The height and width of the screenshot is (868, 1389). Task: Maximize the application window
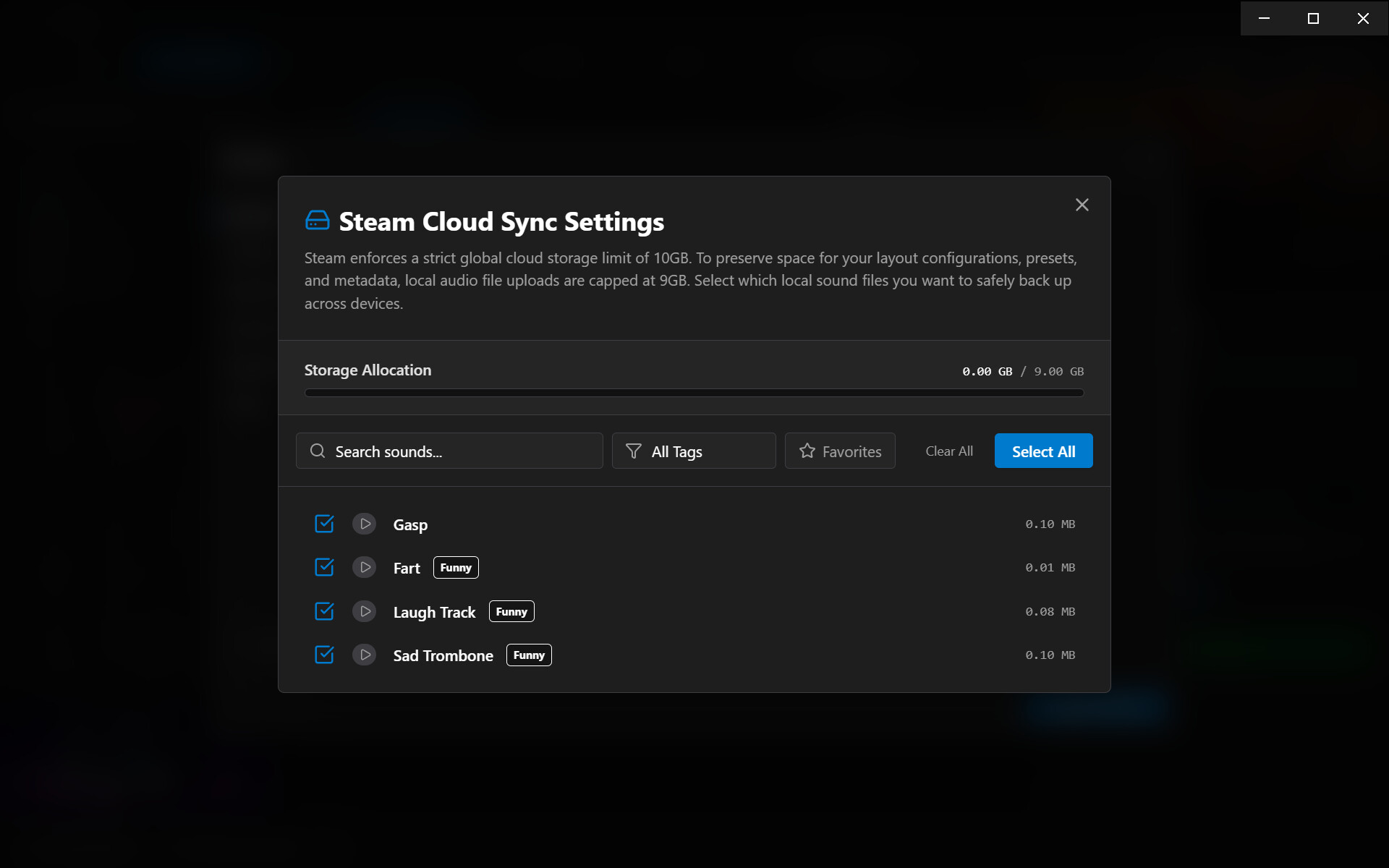pos(1313,18)
